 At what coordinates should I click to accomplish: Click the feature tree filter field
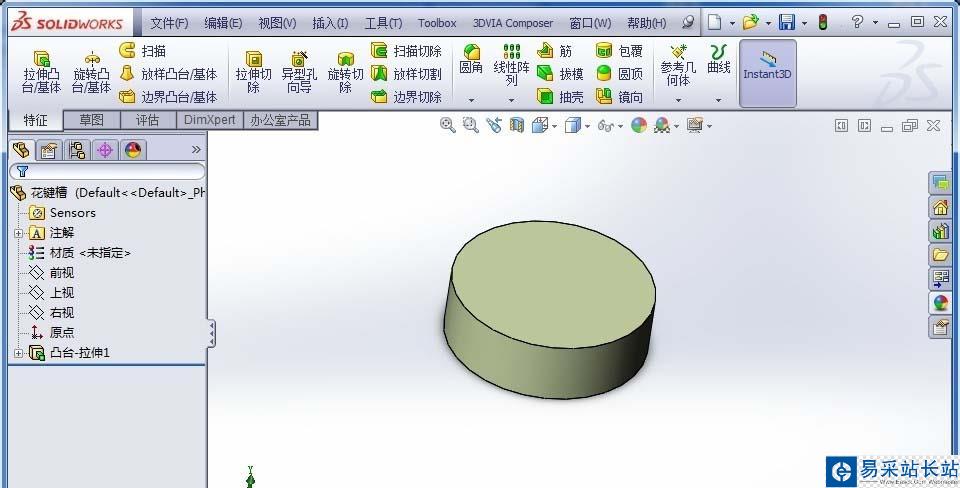107,171
